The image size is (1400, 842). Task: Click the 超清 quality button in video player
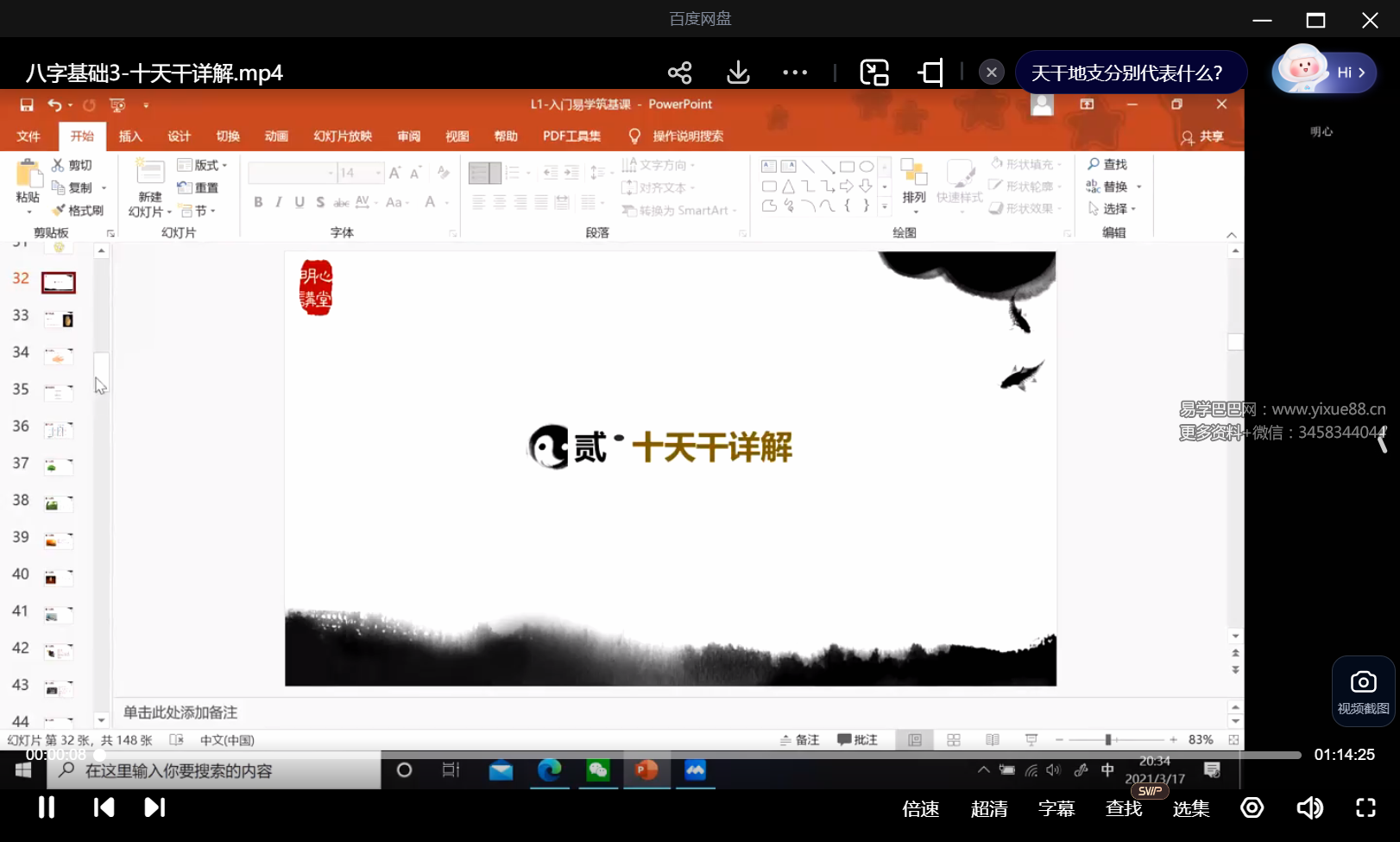point(988,808)
